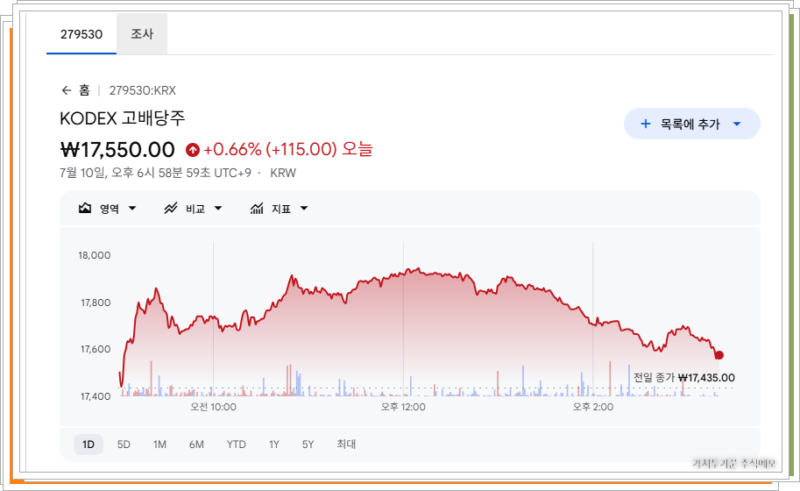Screen dimensions: 800x491
Task: Click the 7월 10일 timestamp text
Action: [x=155, y=173]
